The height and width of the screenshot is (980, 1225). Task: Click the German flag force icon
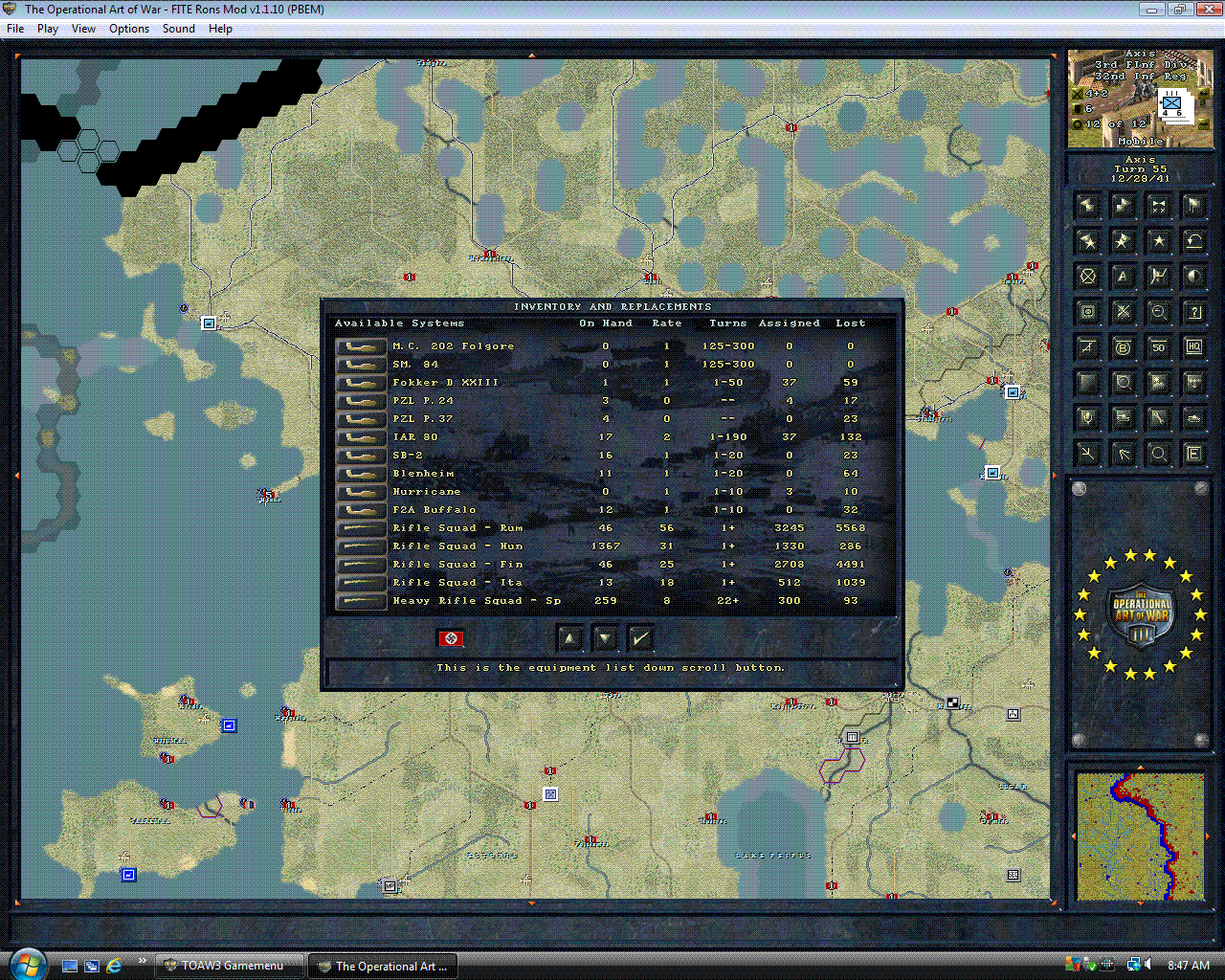tap(451, 638)
